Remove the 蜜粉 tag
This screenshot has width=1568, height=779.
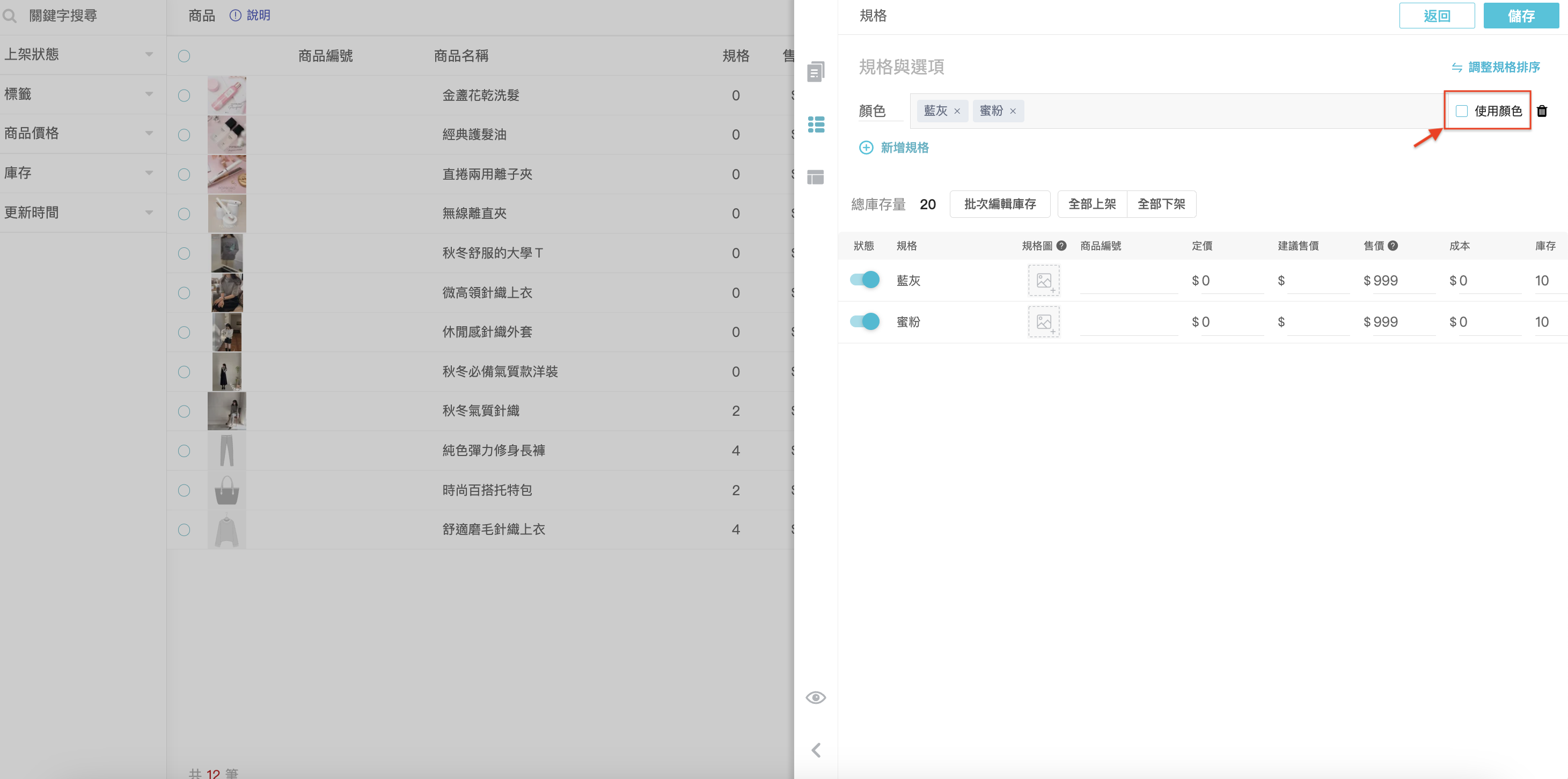coord(1013,112)
